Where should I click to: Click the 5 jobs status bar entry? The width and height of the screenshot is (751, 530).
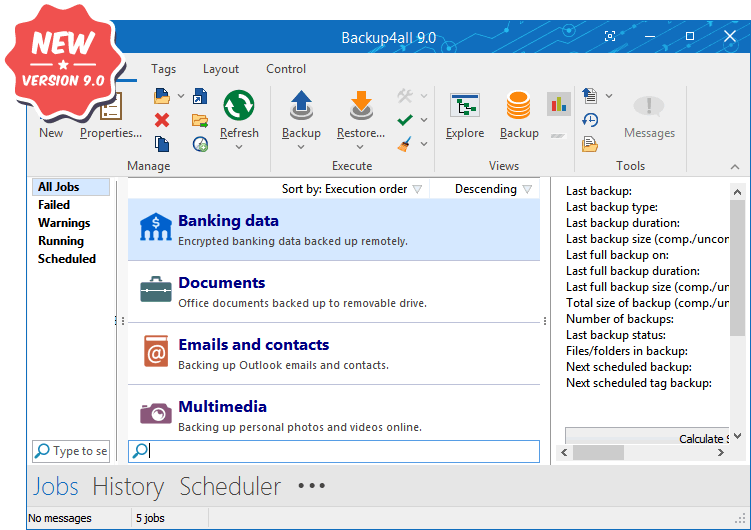[150, 518]
